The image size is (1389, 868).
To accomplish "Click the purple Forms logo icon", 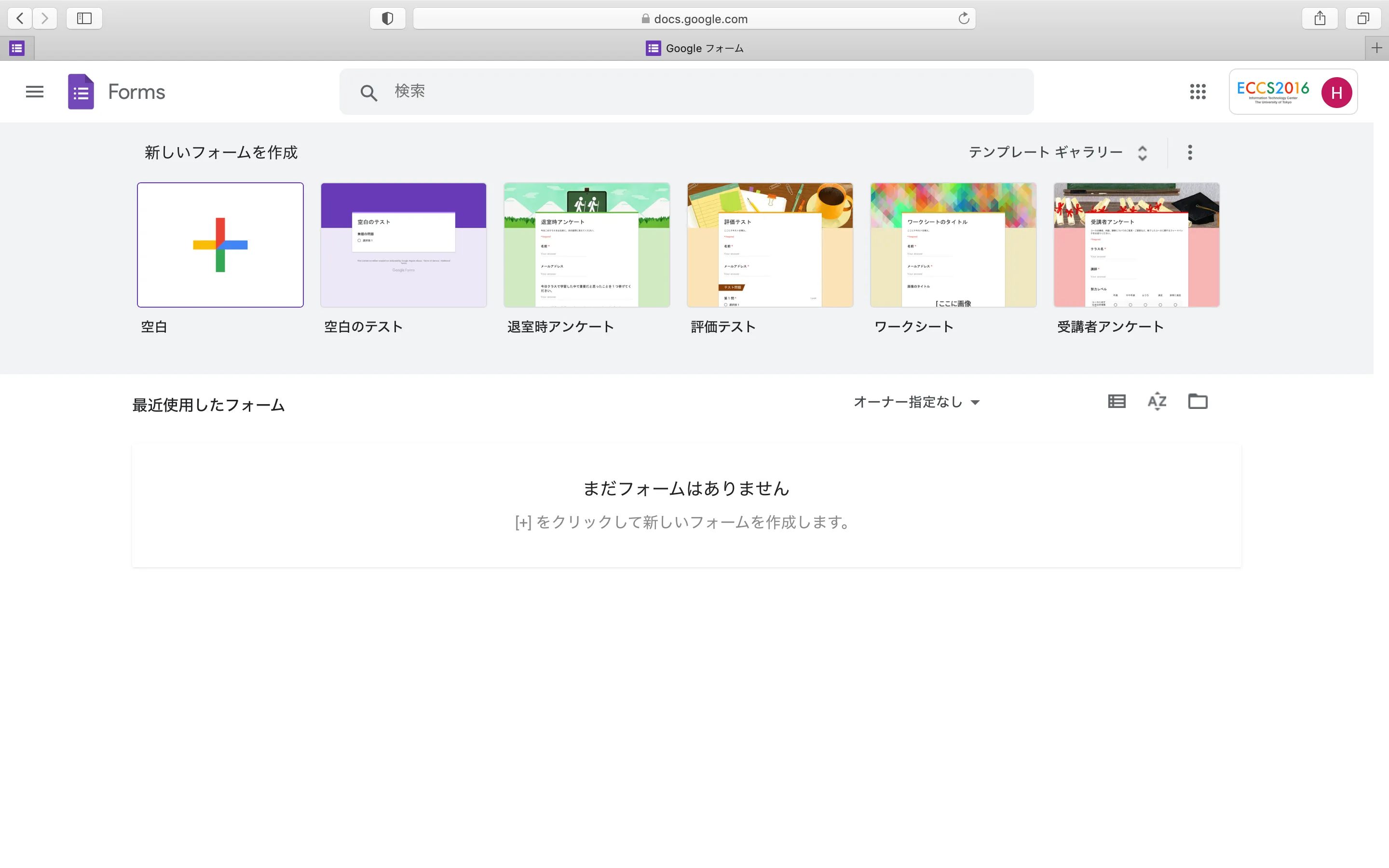I will [81, 92].
